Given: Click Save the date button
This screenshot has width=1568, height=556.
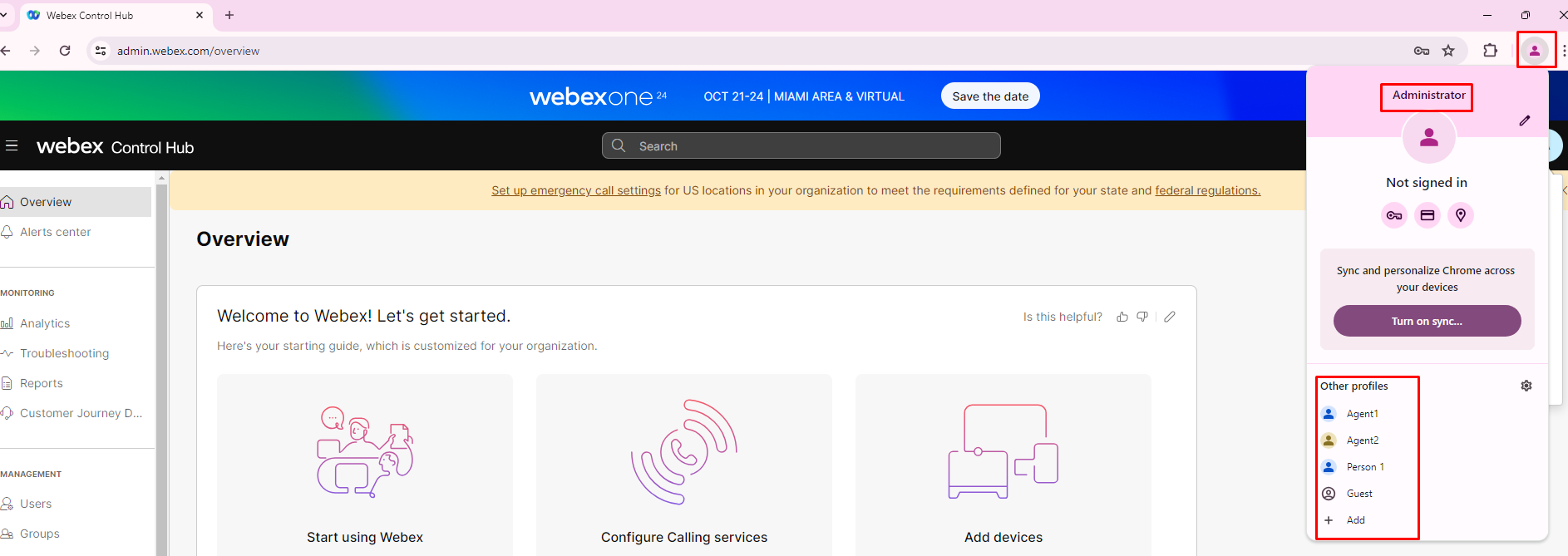Looking at the screenshot, I should point(990,96).
